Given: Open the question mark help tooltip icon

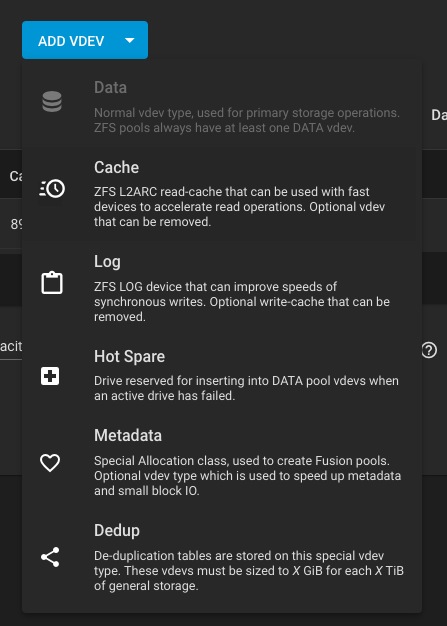Looking at the screenshot, I should tap(429, 350).
